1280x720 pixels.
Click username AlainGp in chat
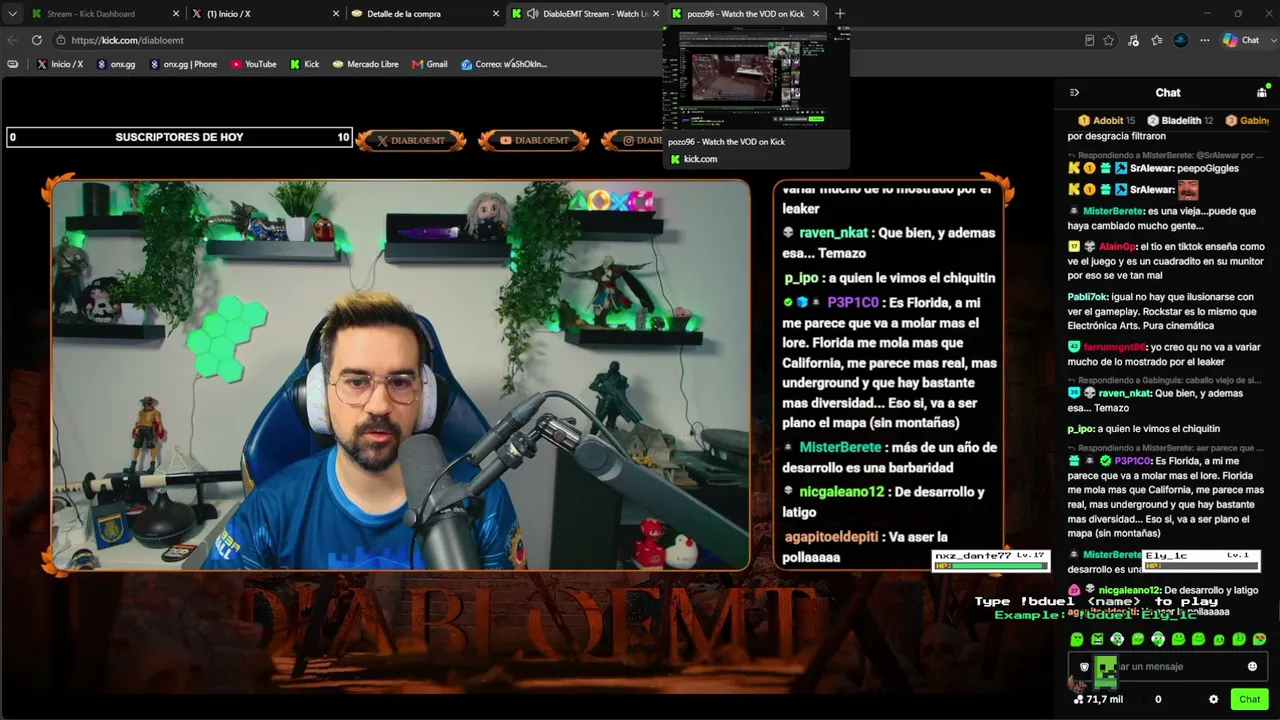(x=1117, y=246)
